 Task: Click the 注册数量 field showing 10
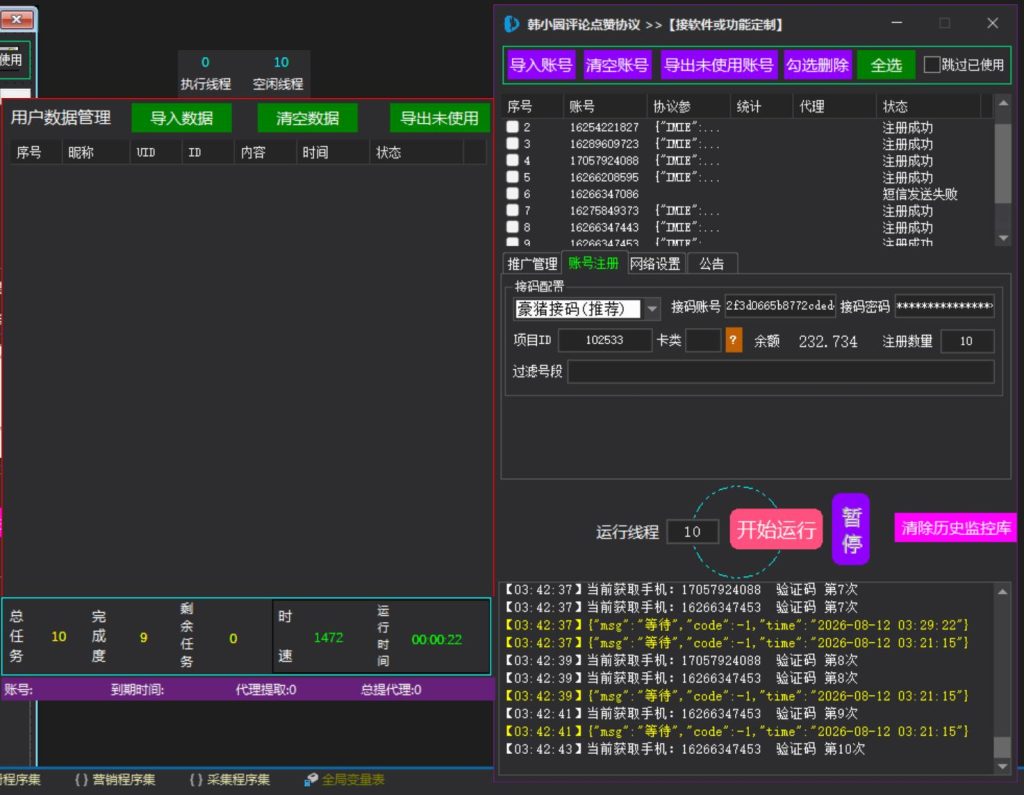point(967,341)
